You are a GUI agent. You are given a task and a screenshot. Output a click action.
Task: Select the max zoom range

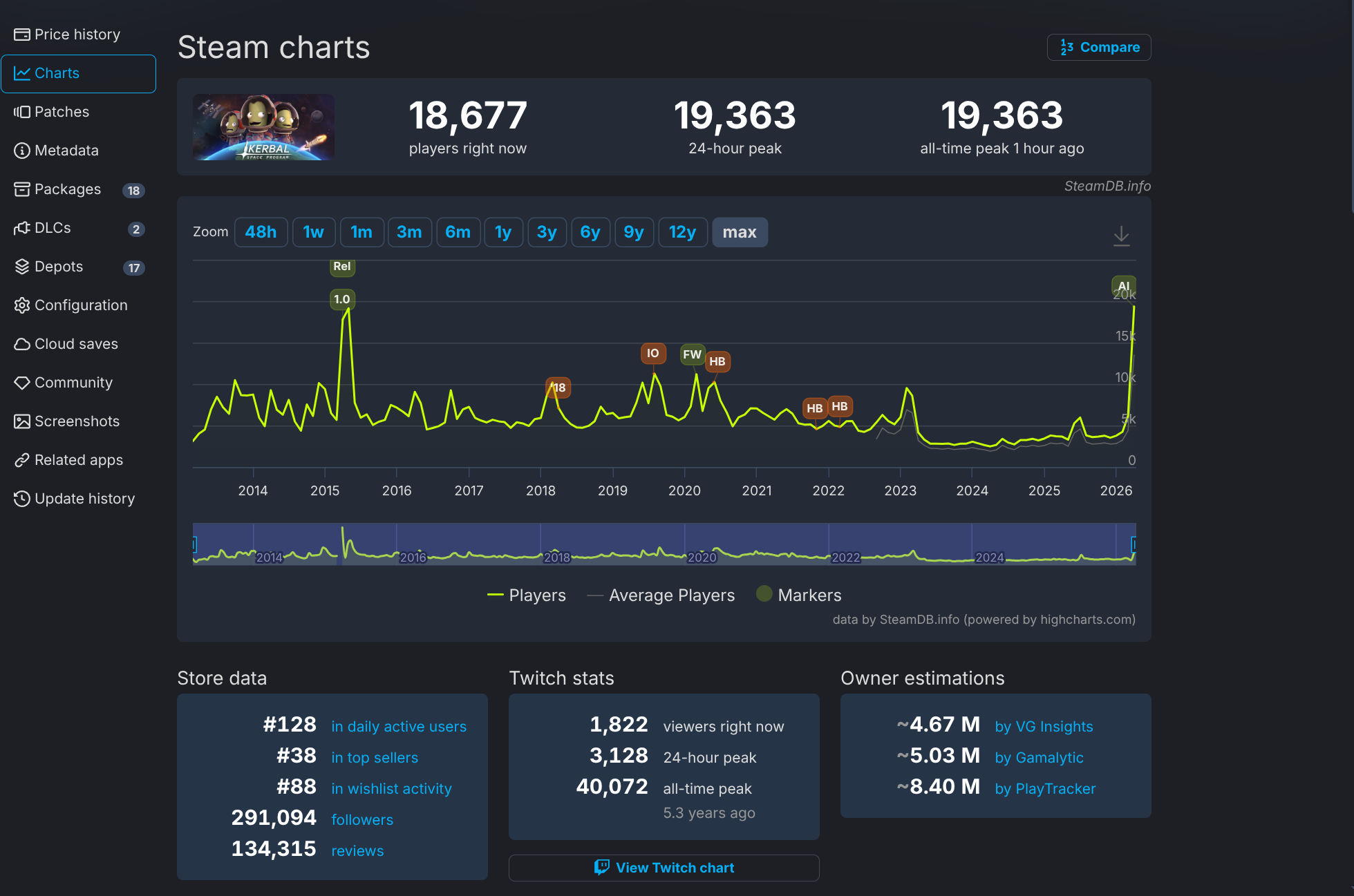pyautogui.click(x=739, y=232)
